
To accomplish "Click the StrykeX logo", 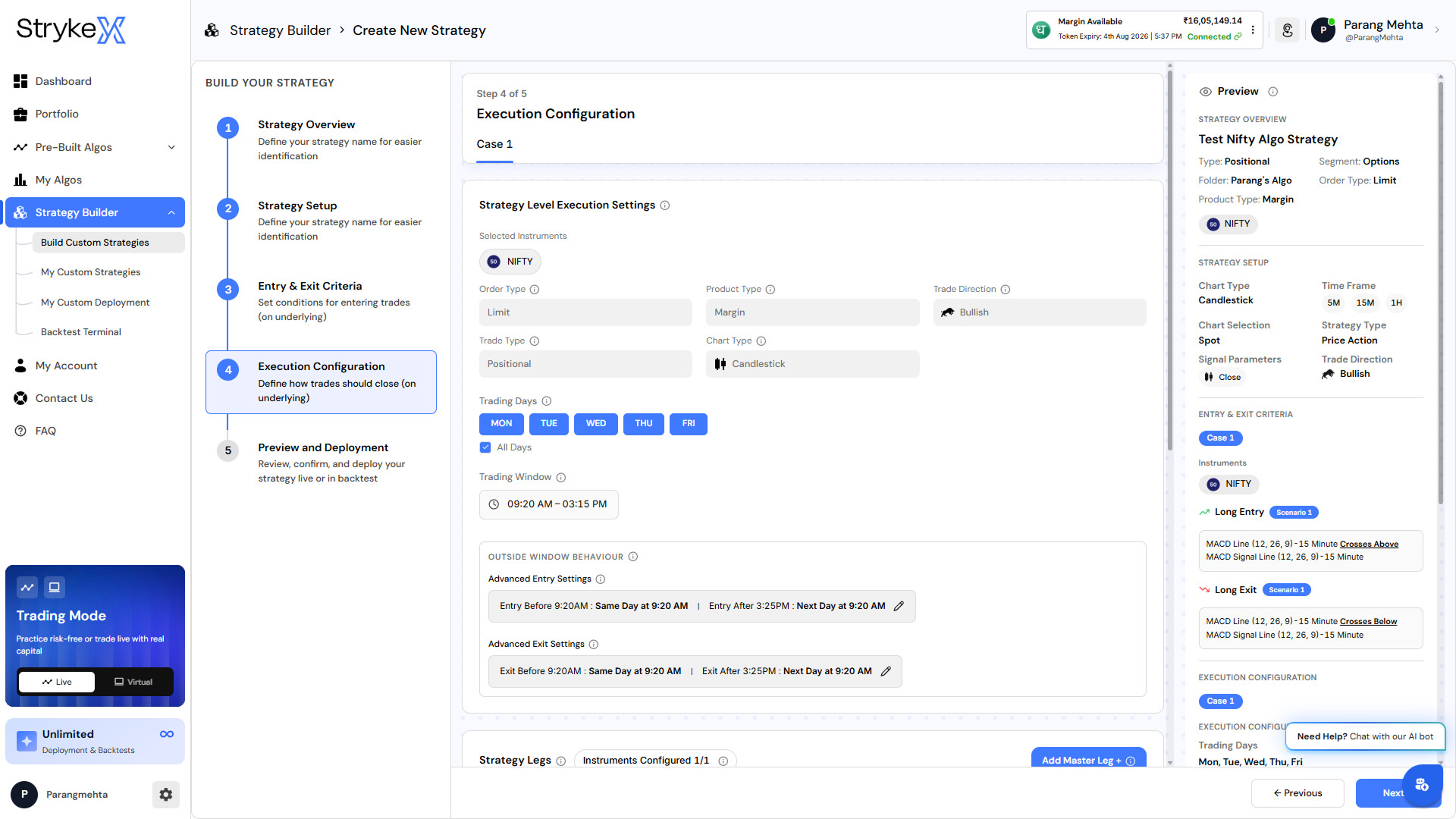I will tap(71, 30).
